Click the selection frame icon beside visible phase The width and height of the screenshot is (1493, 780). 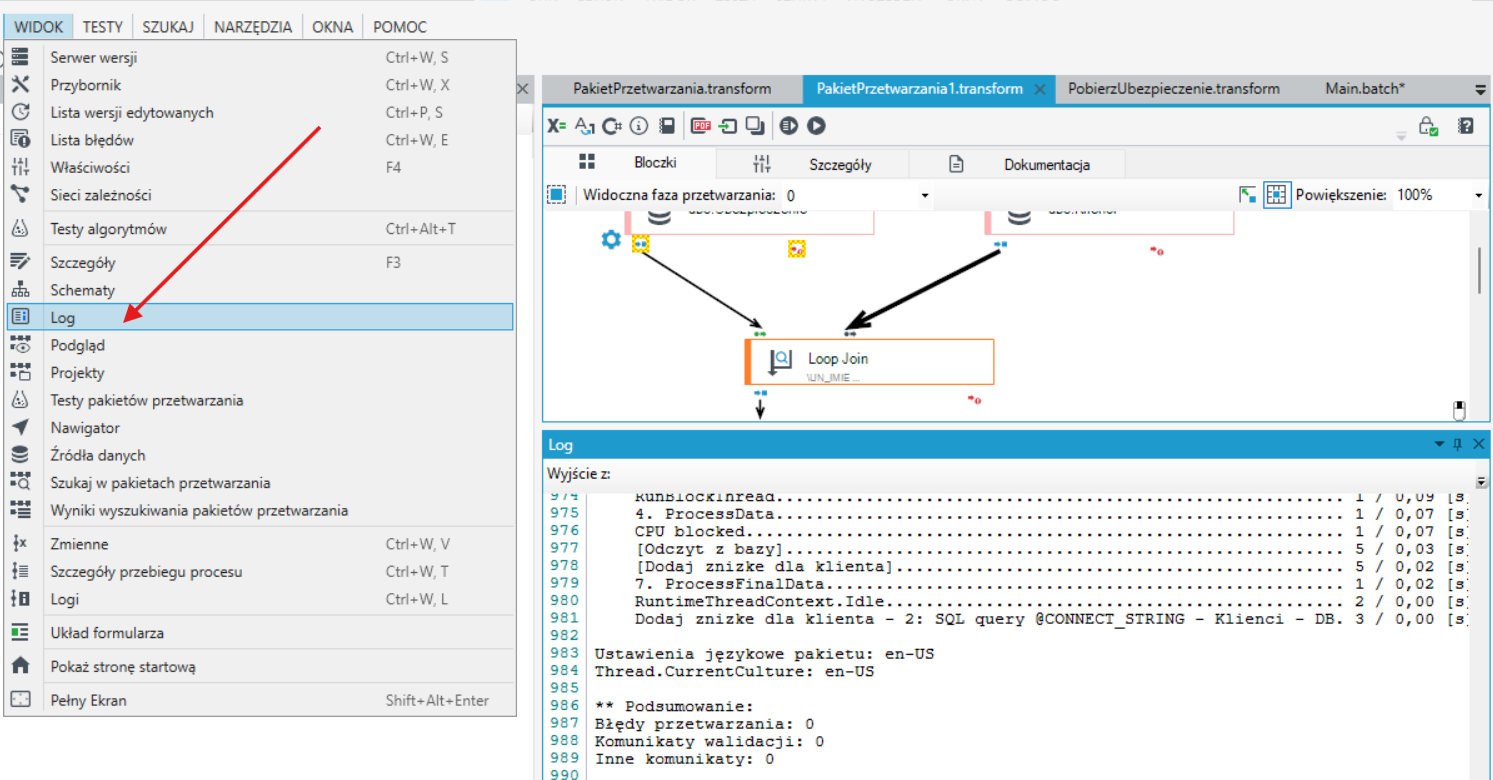pyautogui.click(x=557, y=195)
